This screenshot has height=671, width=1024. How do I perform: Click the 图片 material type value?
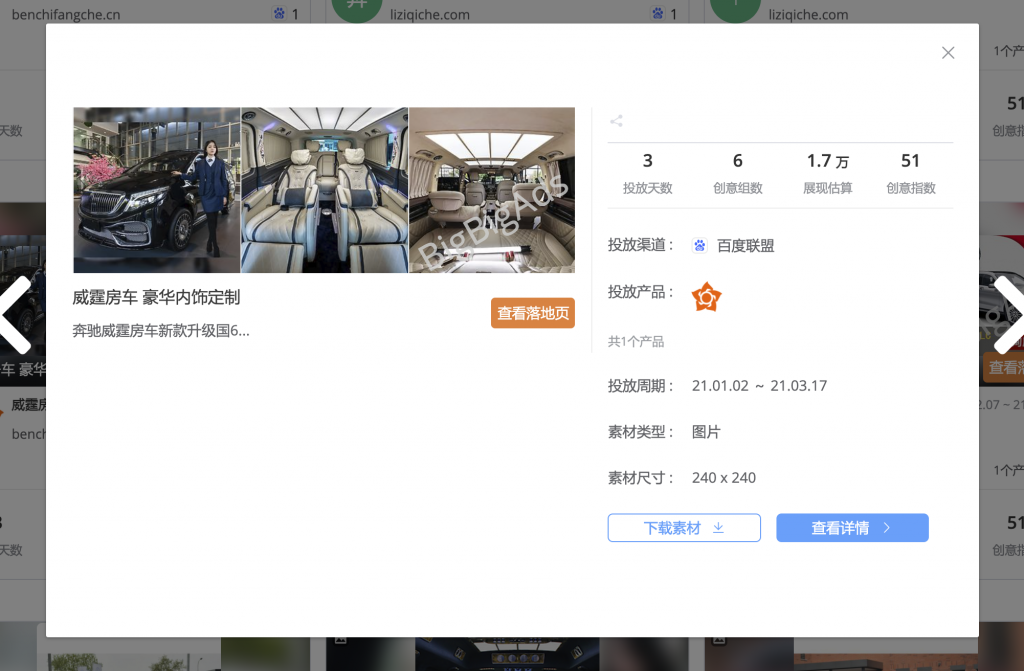706,432
